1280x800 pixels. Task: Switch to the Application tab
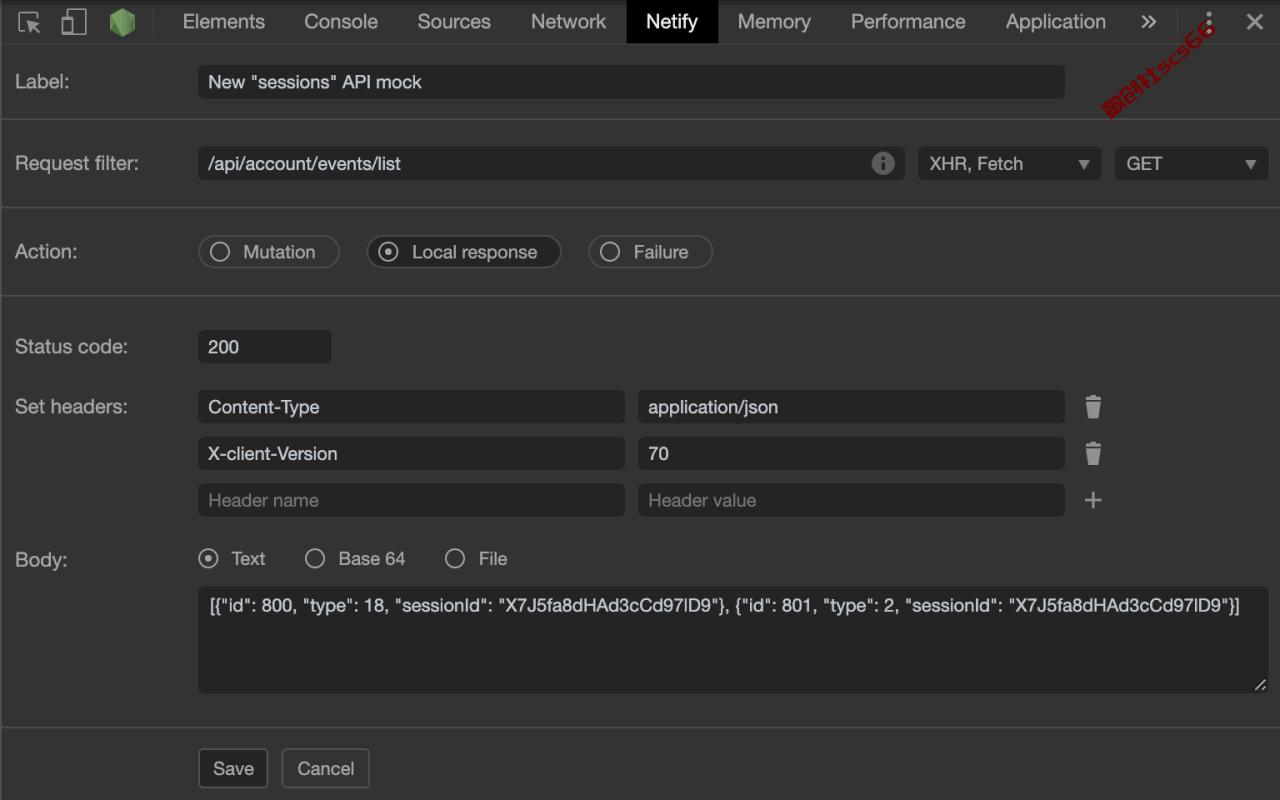pyautogui.click(x=1056, y=22)
